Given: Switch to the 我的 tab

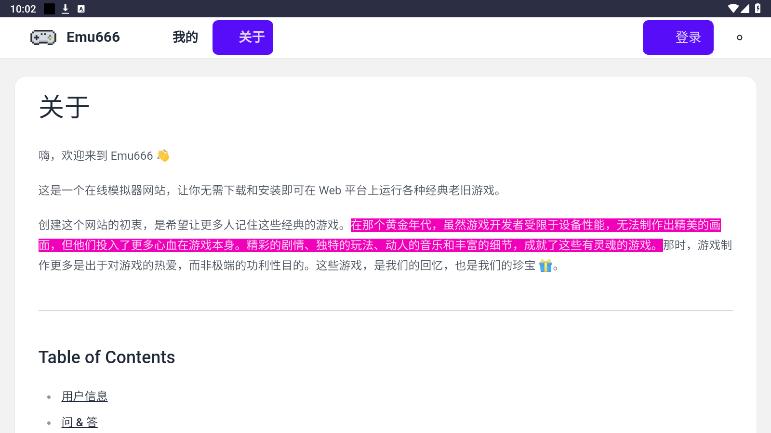Looking at the screenshot, I should pyautogui.click(x=185, y=37).
